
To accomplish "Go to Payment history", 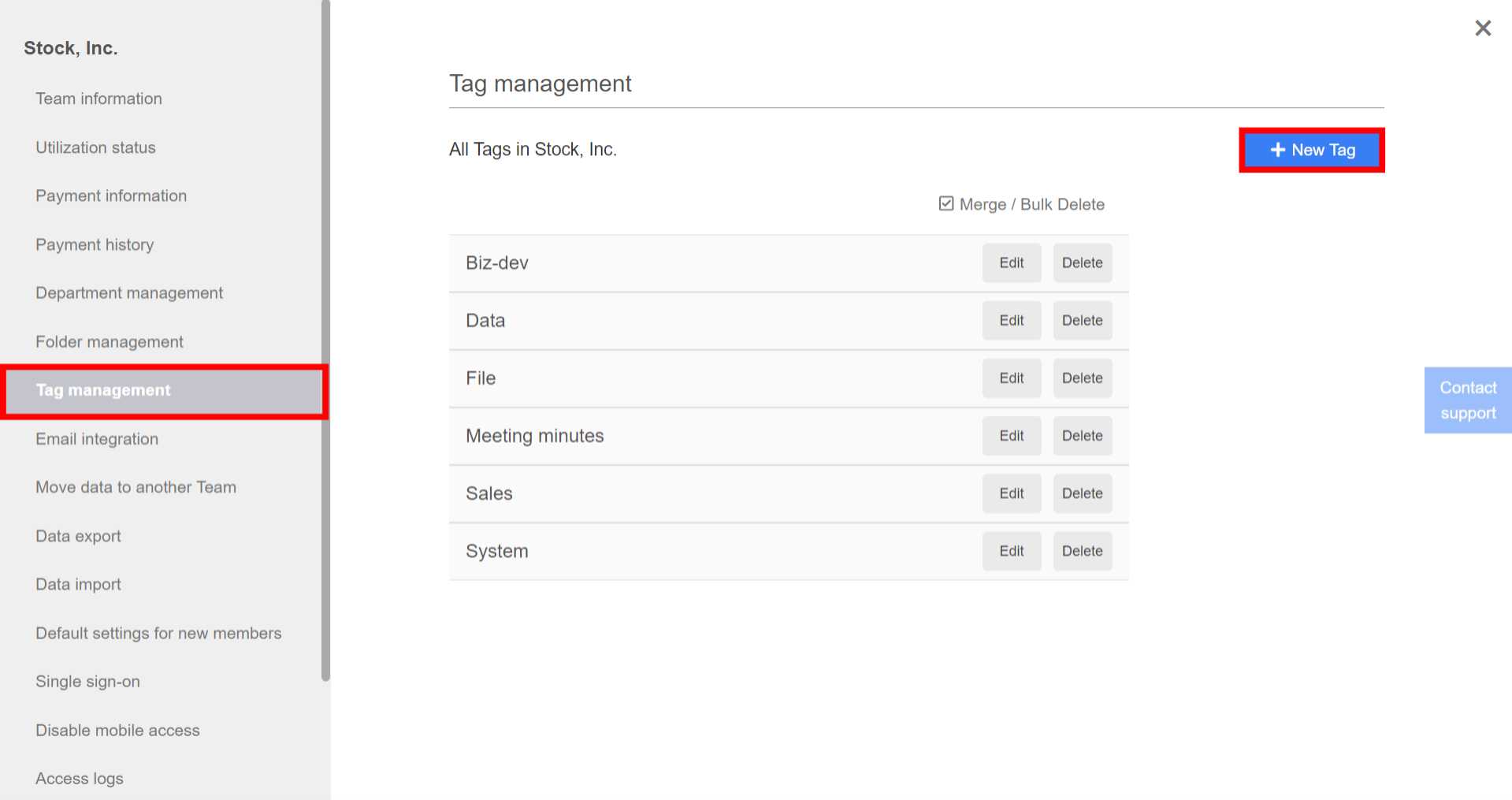I will (94, 244).
